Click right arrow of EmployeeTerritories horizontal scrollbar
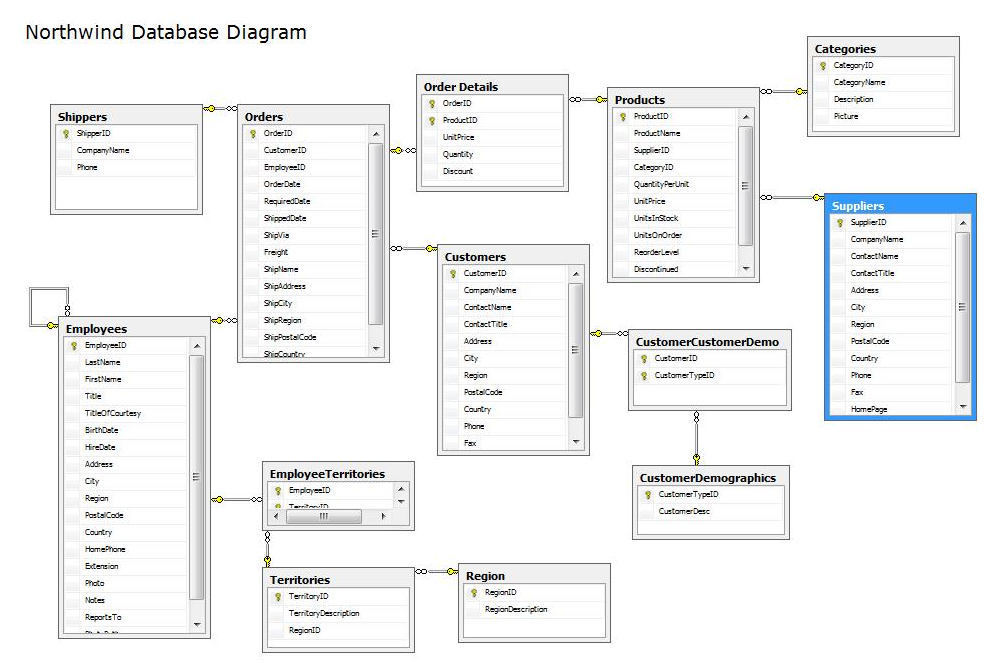The width and height of the screenshot is (998, 663). point(386,517)
